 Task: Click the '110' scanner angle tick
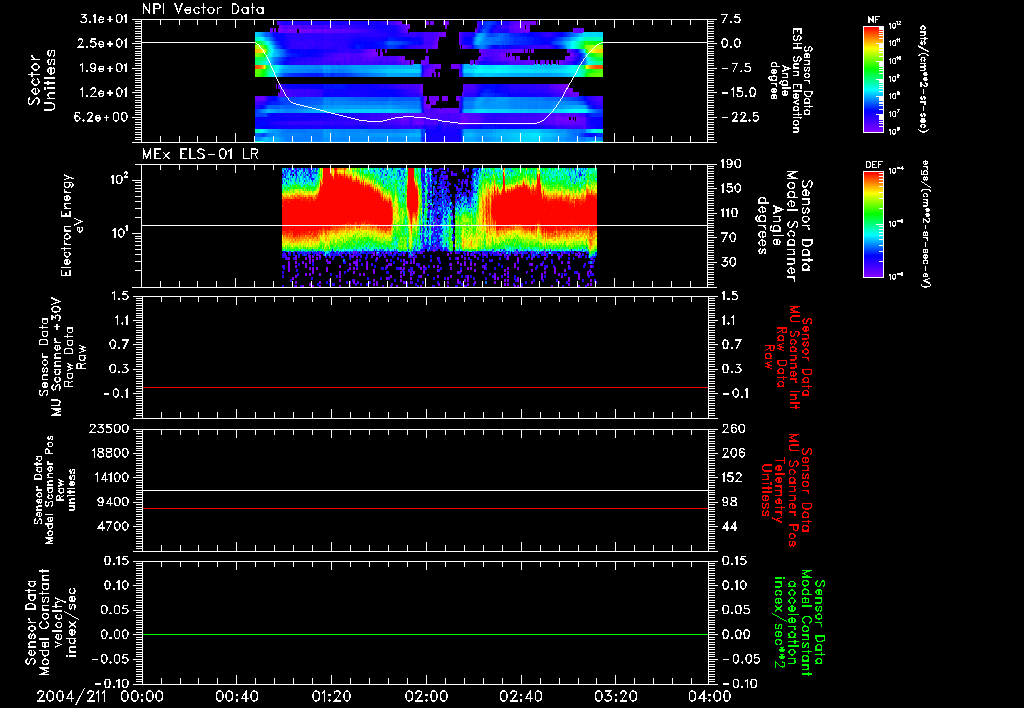click(732, 213)
